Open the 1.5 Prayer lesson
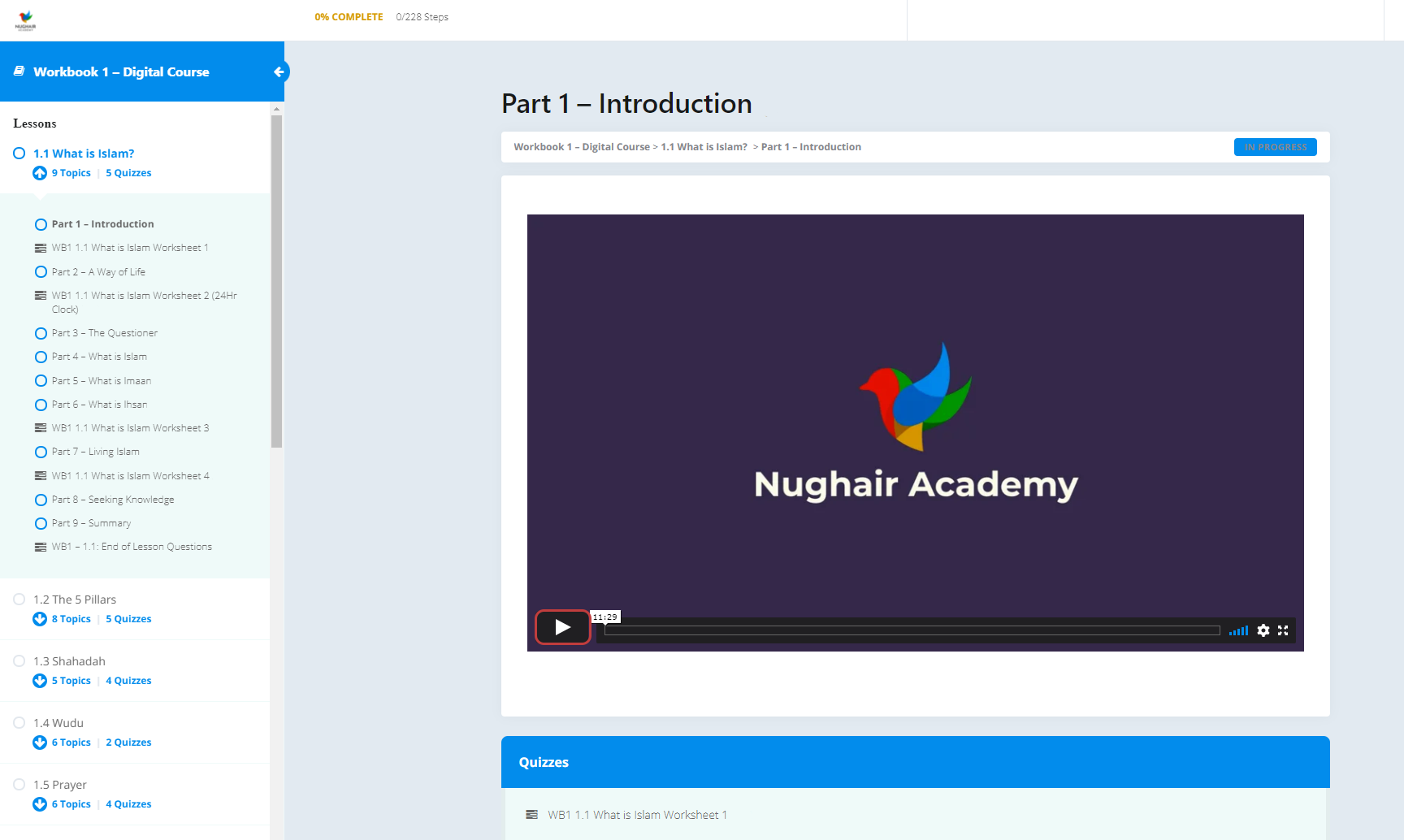 click(x=59, y=785)
